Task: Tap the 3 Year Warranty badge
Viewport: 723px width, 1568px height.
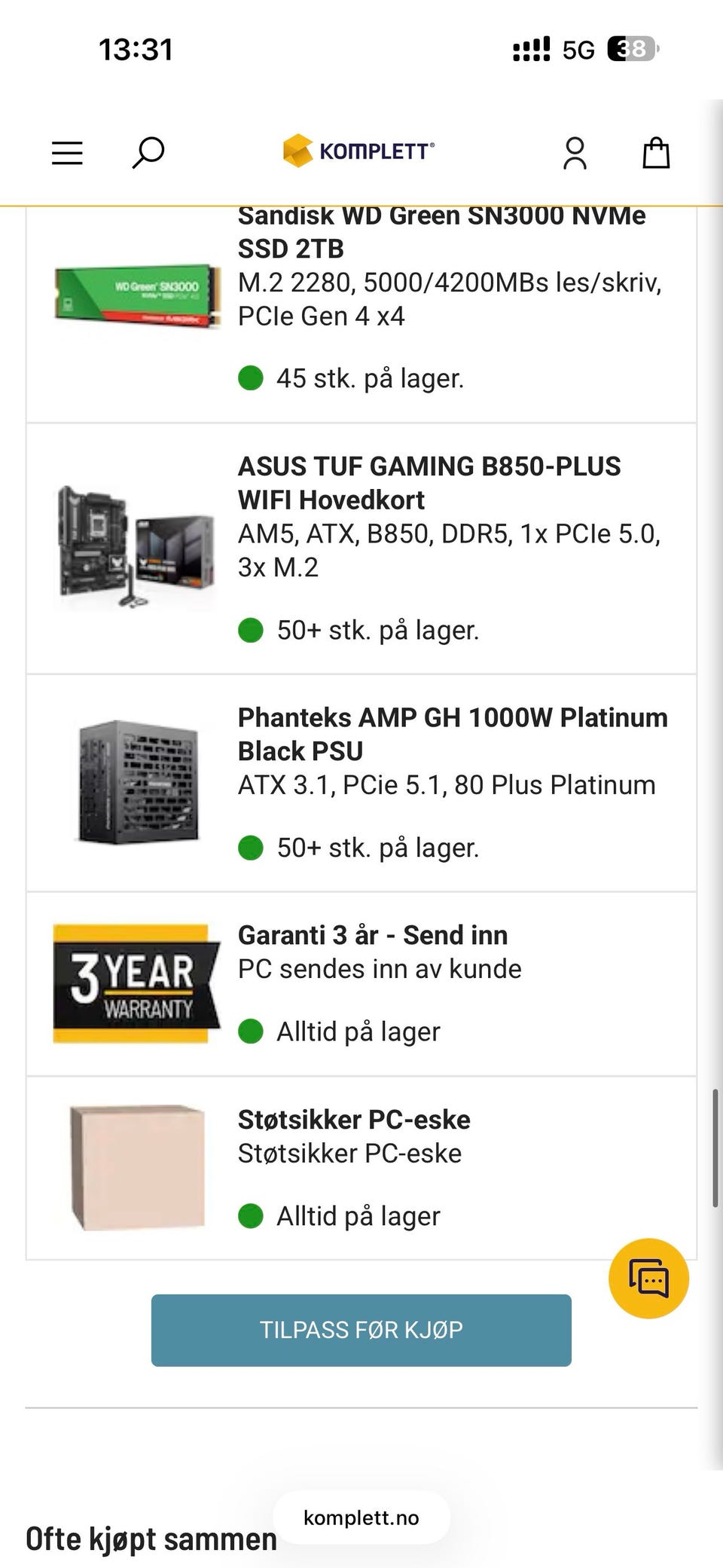Action: point(137,983)
